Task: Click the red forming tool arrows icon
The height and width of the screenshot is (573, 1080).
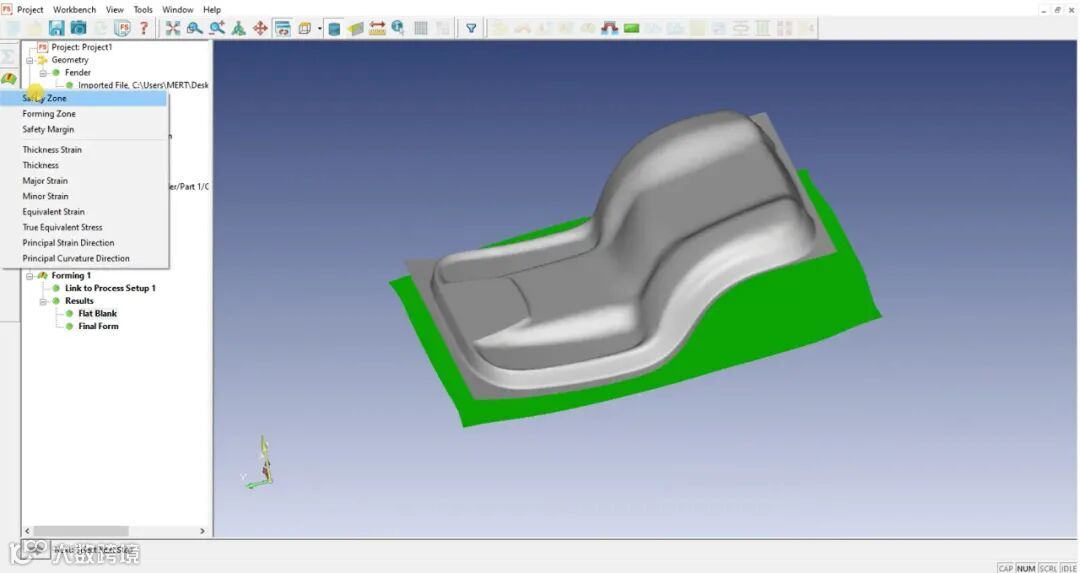Action: point(610,28)
